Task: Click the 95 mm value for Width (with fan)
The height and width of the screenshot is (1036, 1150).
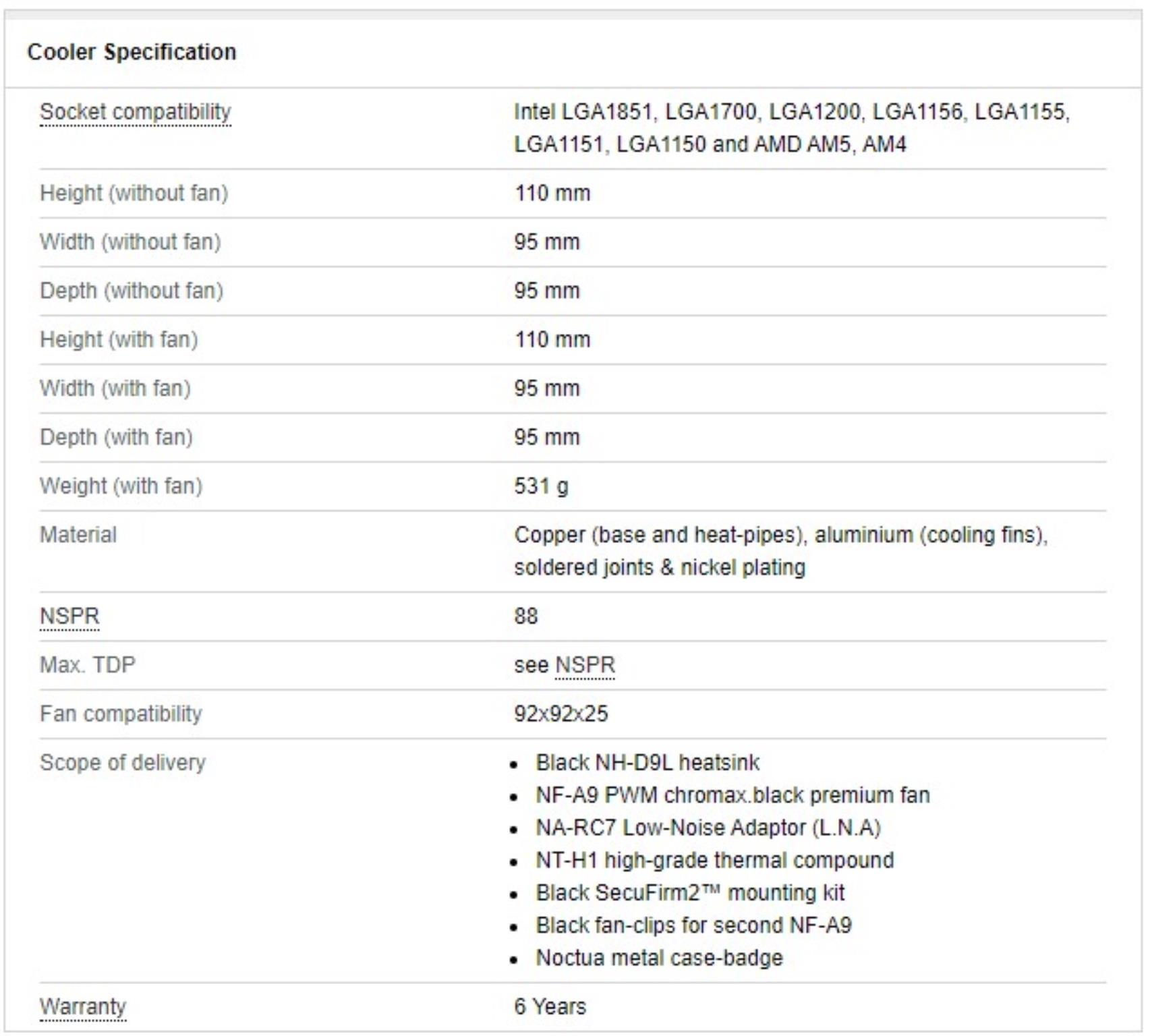Action: [x=547, y=388]
